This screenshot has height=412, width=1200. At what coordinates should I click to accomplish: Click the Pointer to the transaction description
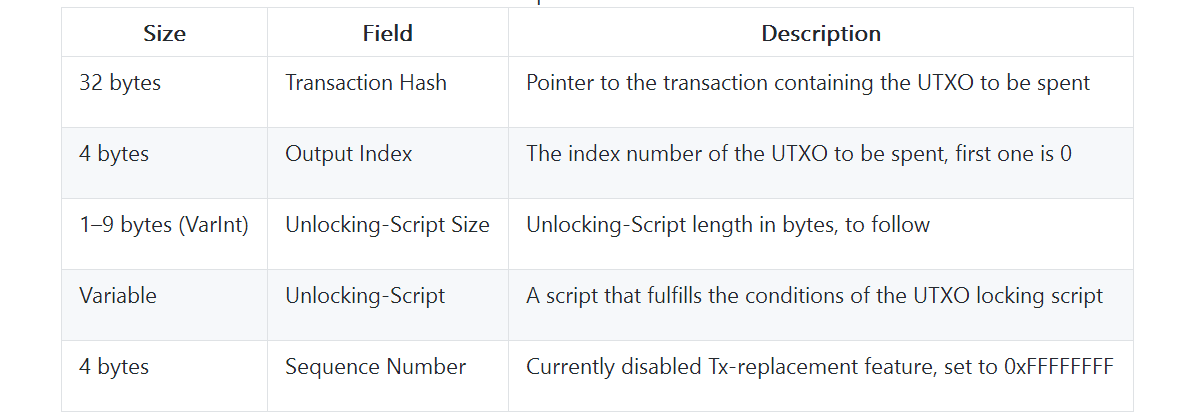pyautogui.click(x=807, y=83)
